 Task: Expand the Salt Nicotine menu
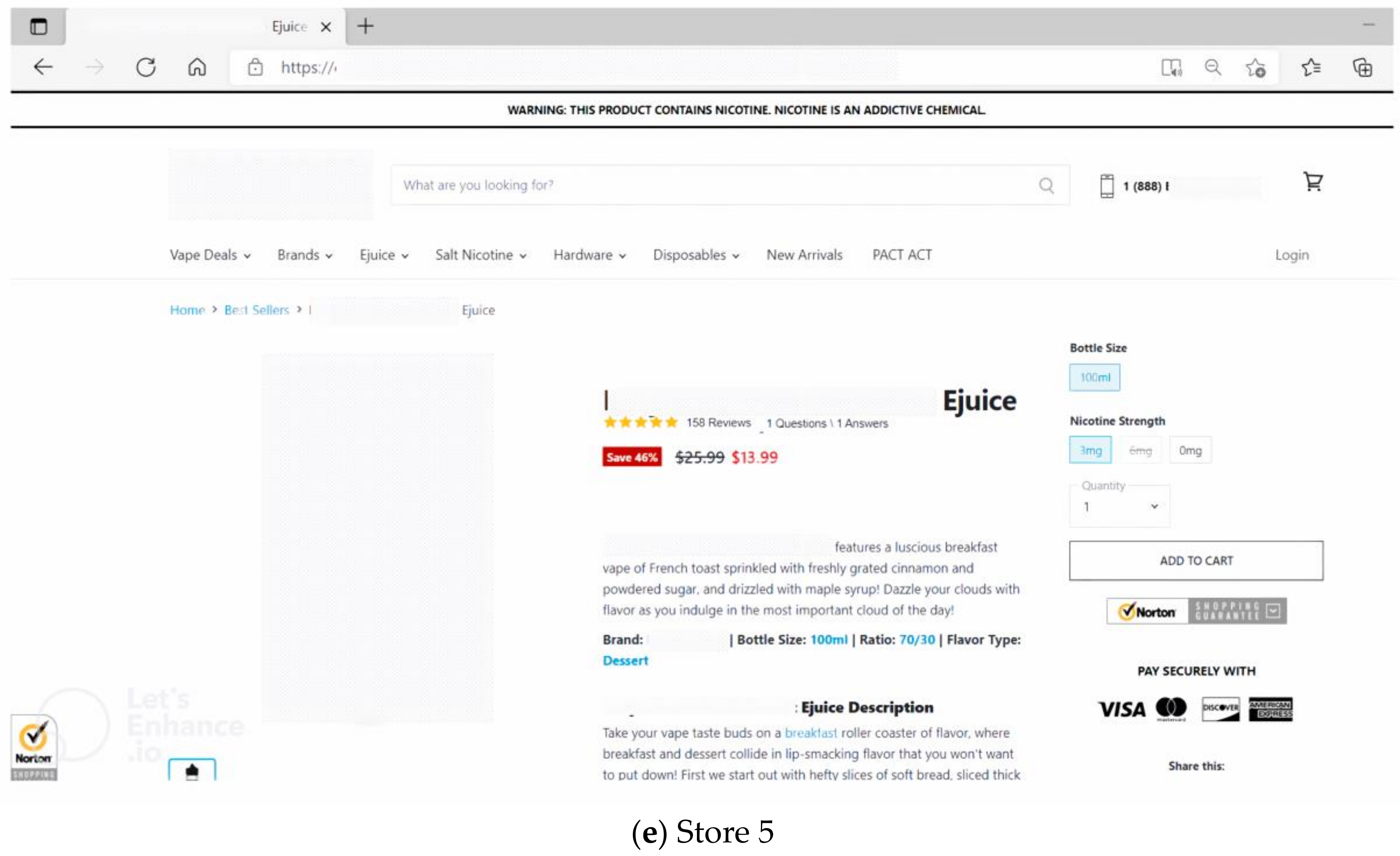[x=480, y=255]
